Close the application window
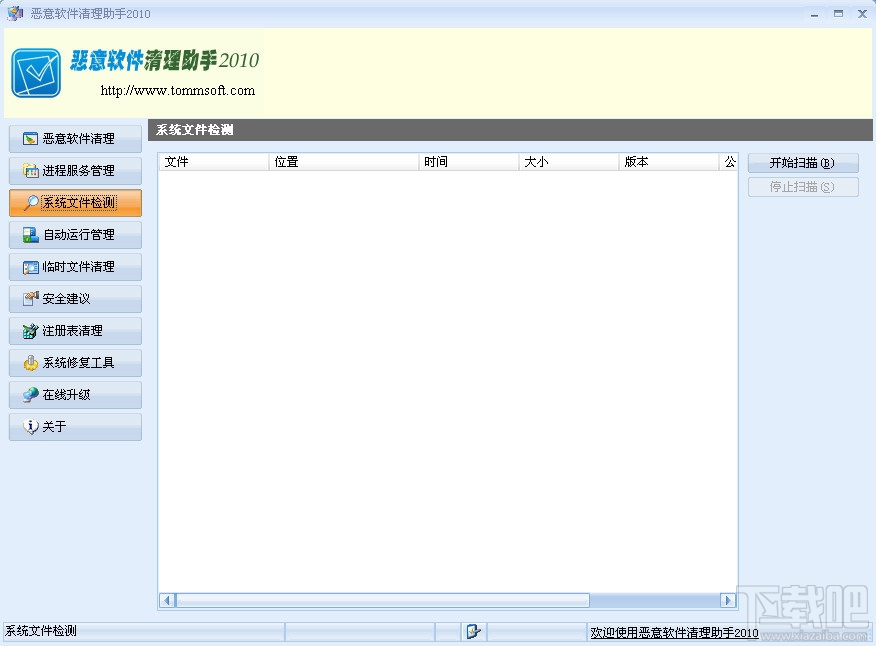Viewport: 876px width, 646px height. tap(862, 14)
